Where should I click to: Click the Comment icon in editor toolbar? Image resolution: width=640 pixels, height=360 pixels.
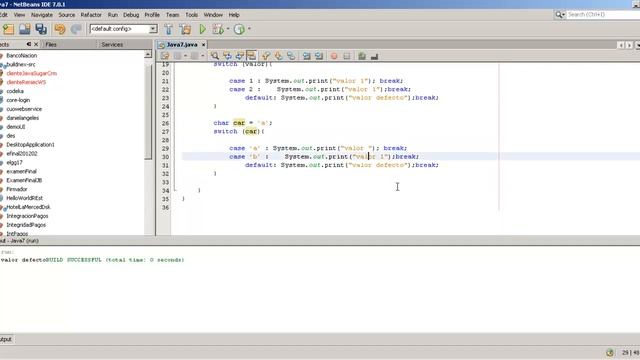[x=362, y=56]
